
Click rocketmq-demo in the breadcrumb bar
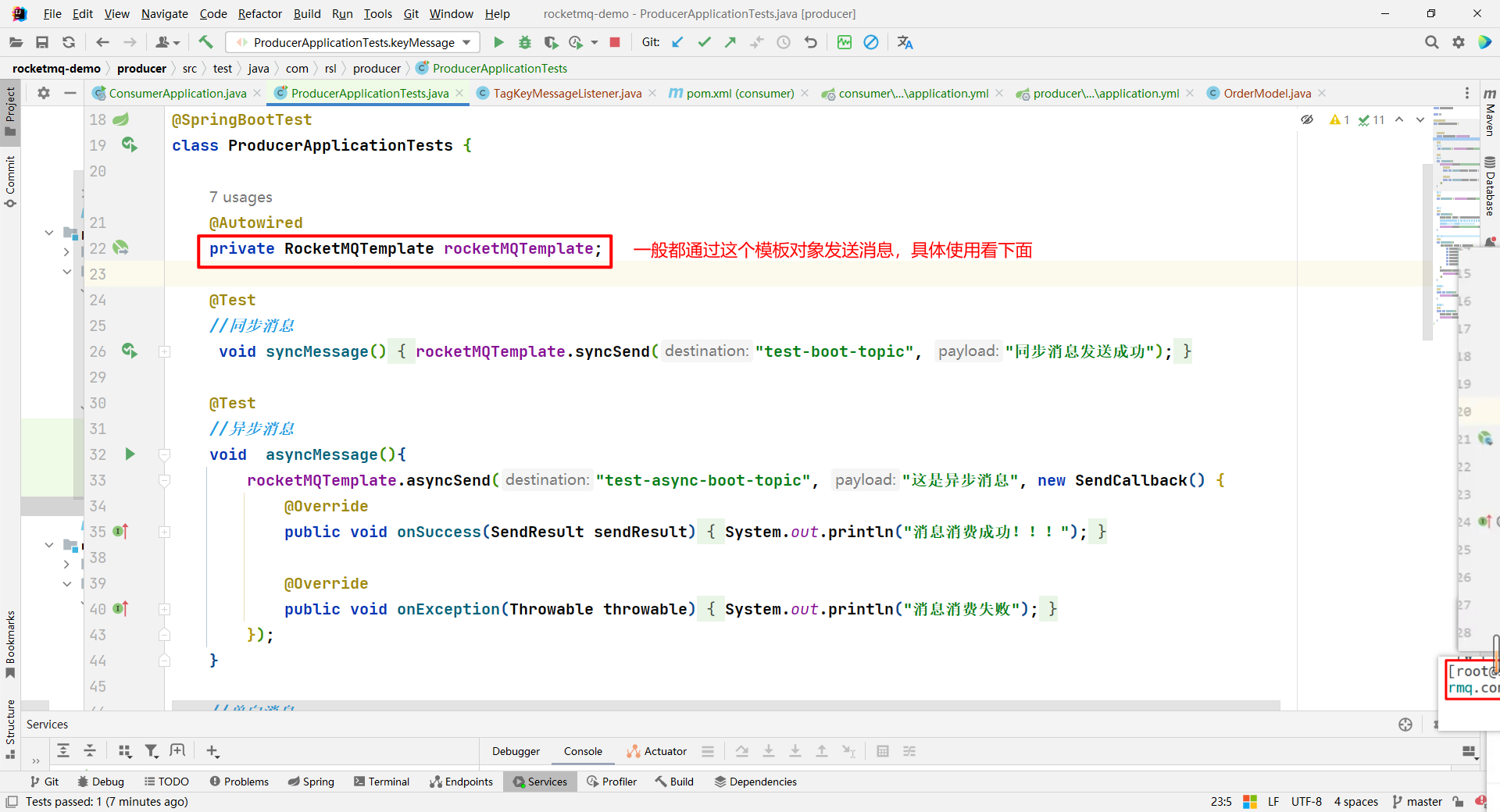click(x=56, y=69)
